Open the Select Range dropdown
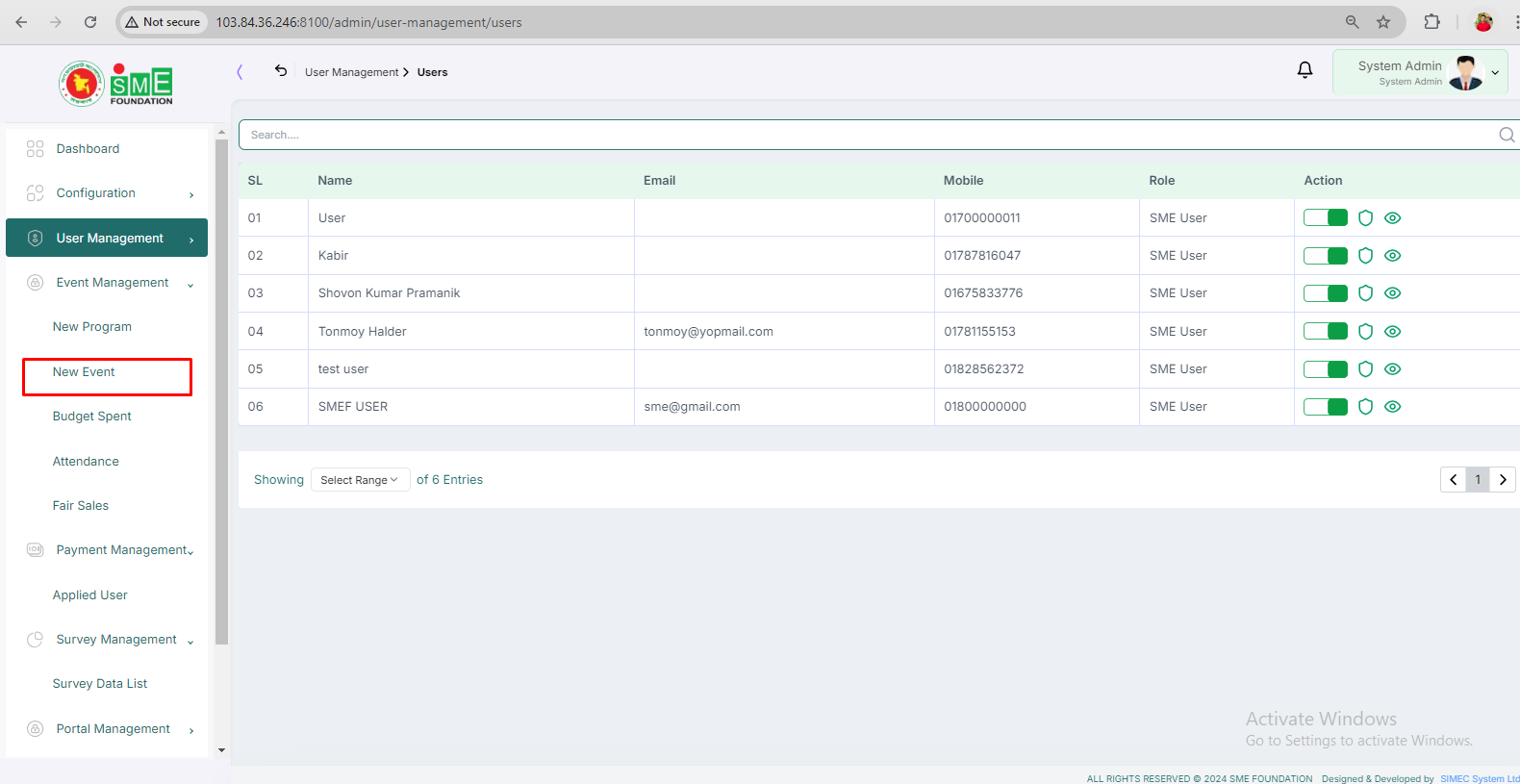 point(360,480)
